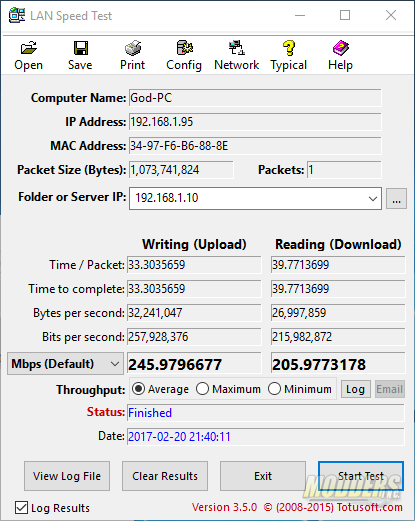Click the Network toolbar icon
The width and height of the screenshot is (415, 521).
tap(237, 48)
